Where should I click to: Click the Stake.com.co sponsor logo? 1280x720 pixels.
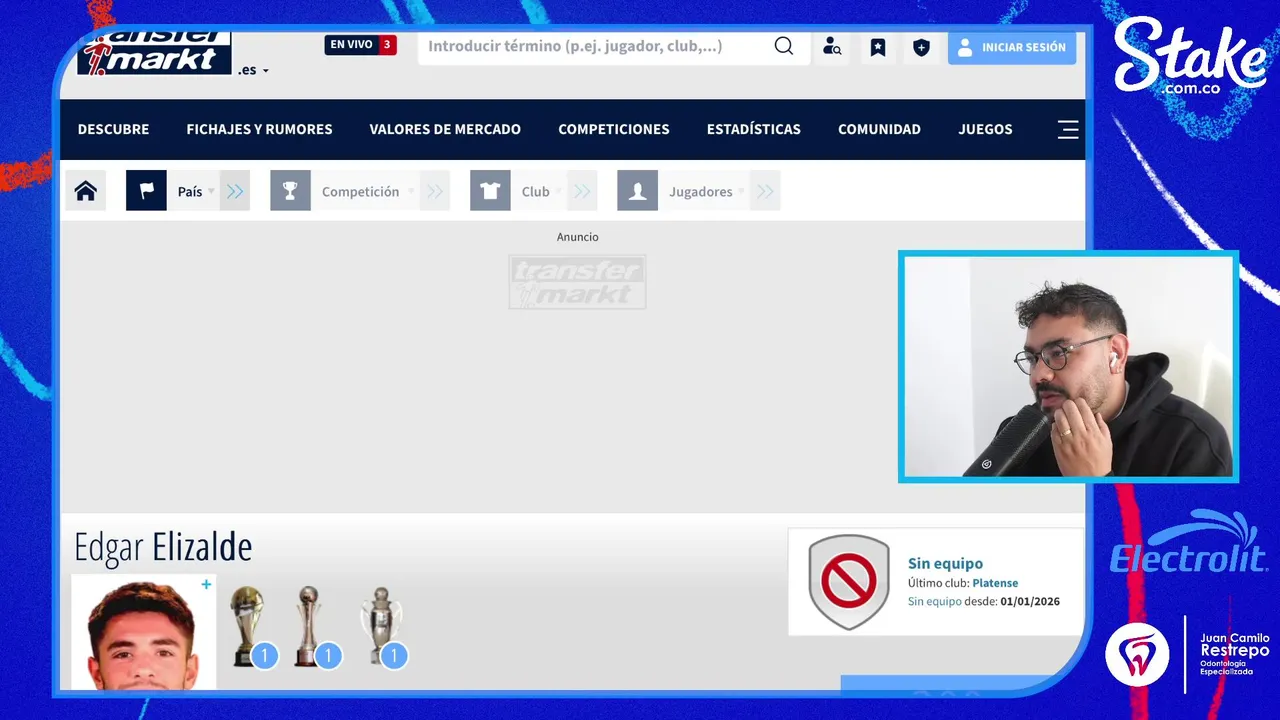coord(1190,58)
